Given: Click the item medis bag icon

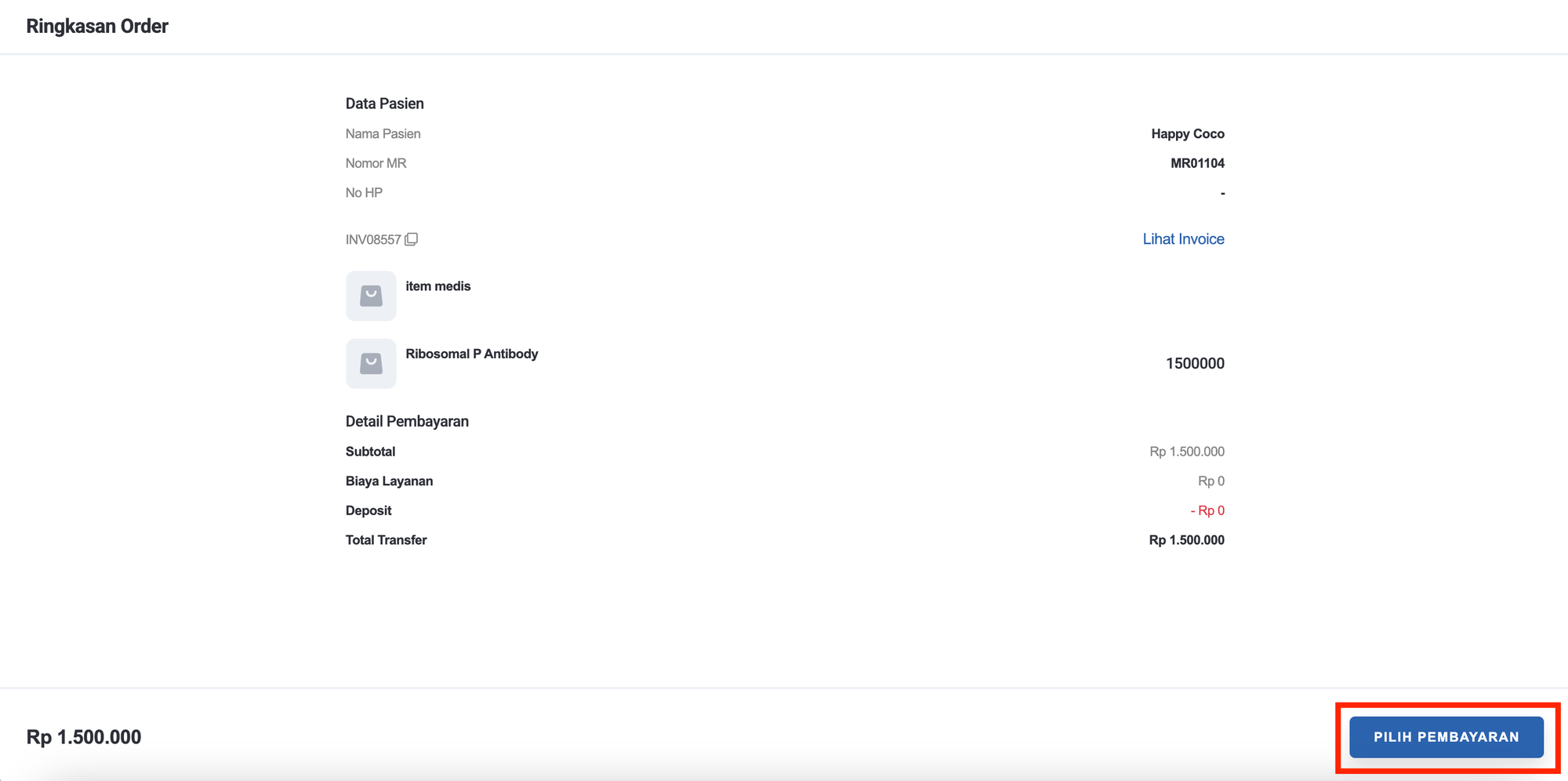Looking at the screenshot, I should (371, 296).
